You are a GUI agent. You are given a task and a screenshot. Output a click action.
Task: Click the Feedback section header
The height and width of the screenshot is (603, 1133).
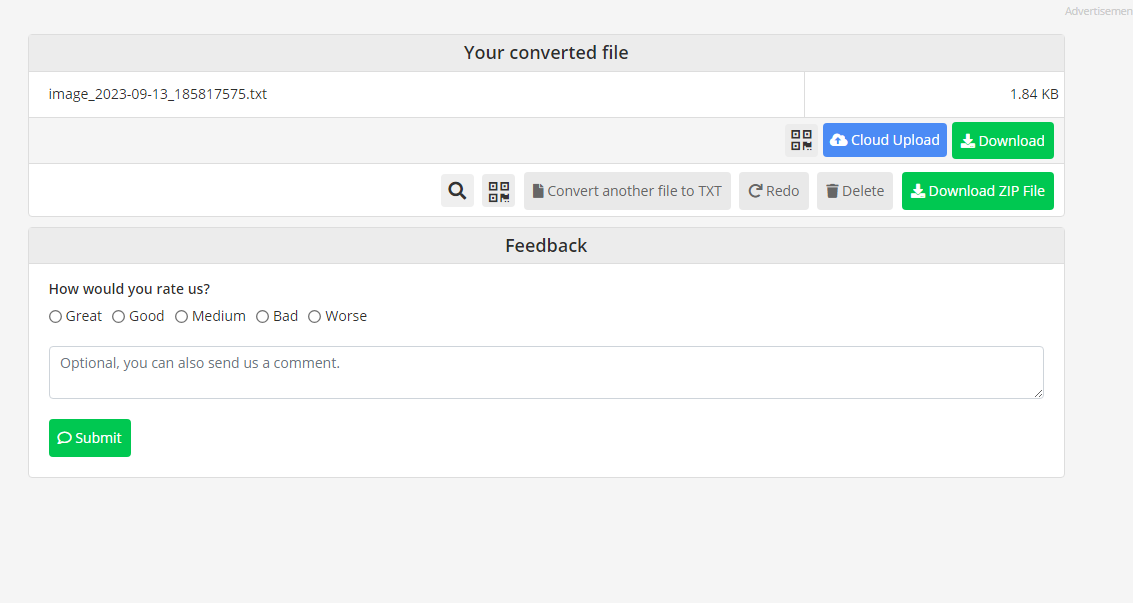[x=546, y=246]
